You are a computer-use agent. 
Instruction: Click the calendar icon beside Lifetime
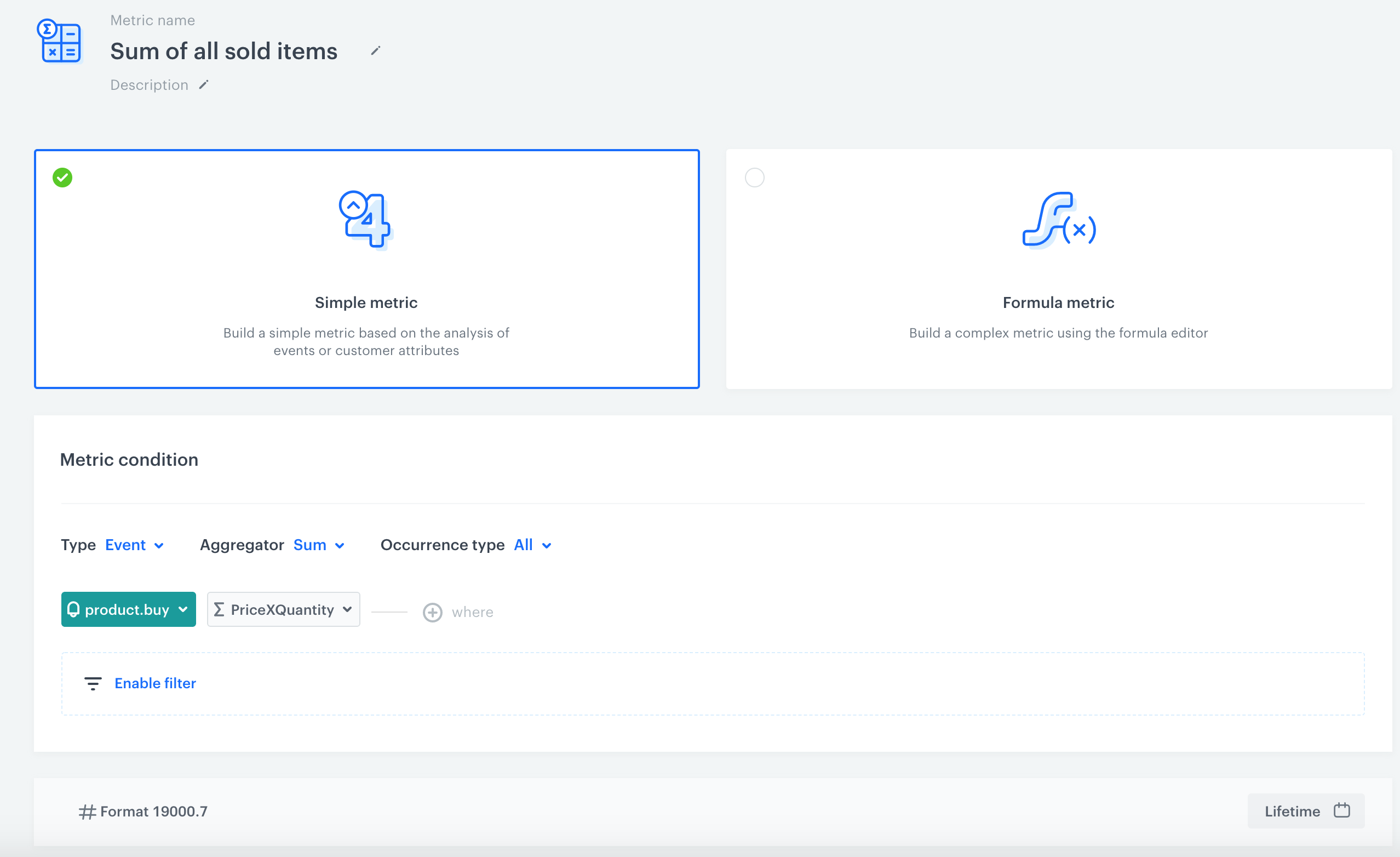click(1341, 810)
